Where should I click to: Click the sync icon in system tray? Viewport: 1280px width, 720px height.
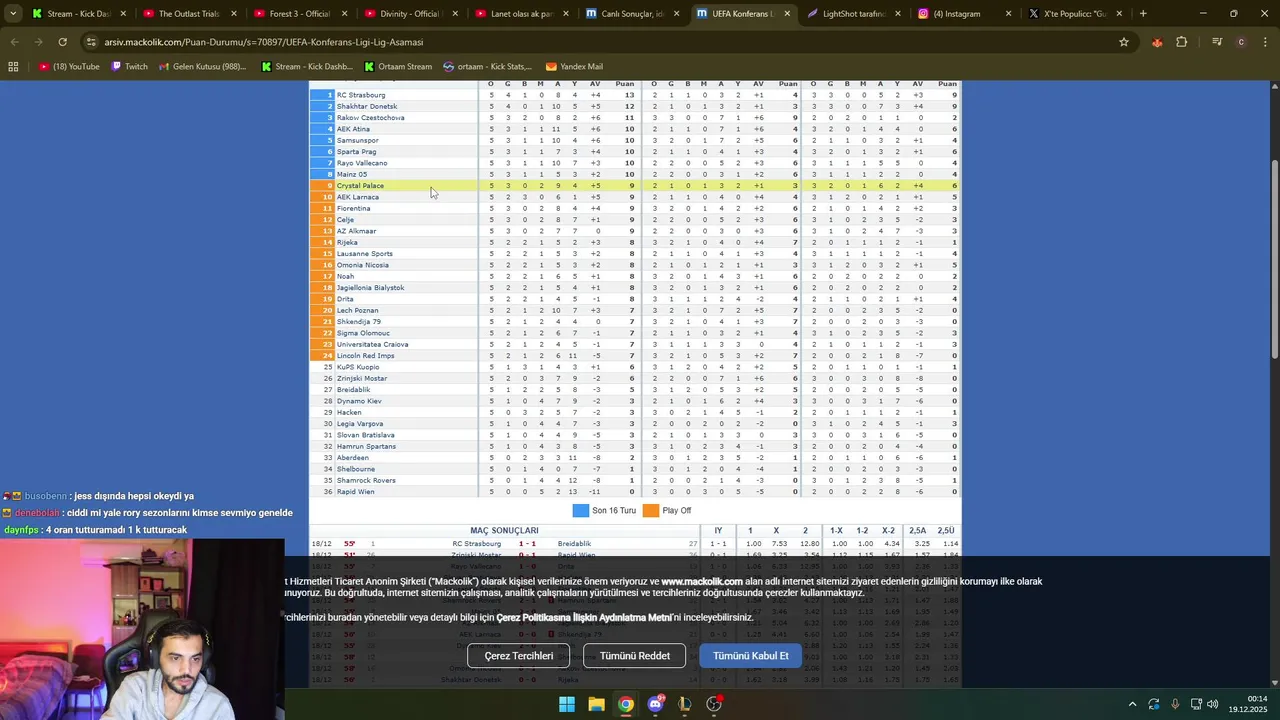(1154, 704)
